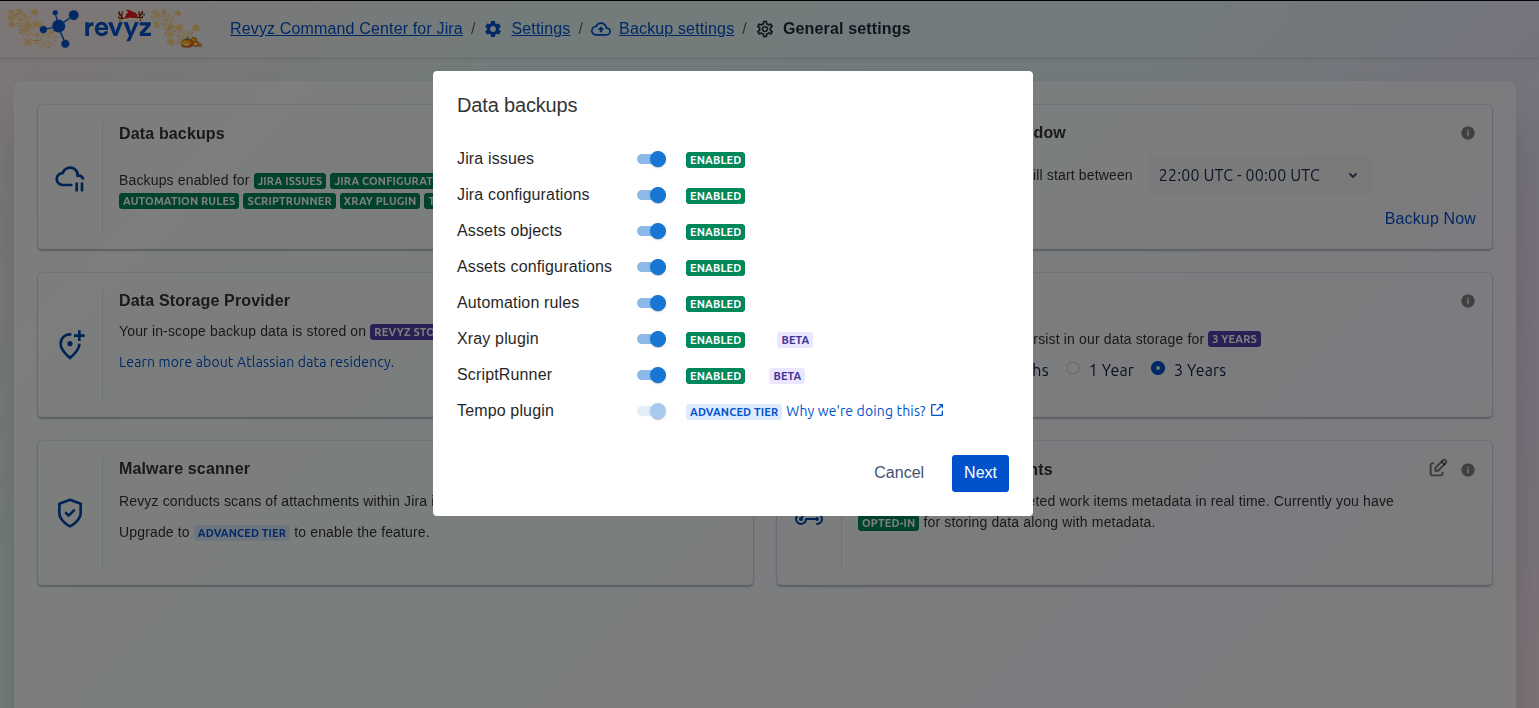Turn off the ScriptRunner backup switch
1539x708 pixels.
coord(652,375)
